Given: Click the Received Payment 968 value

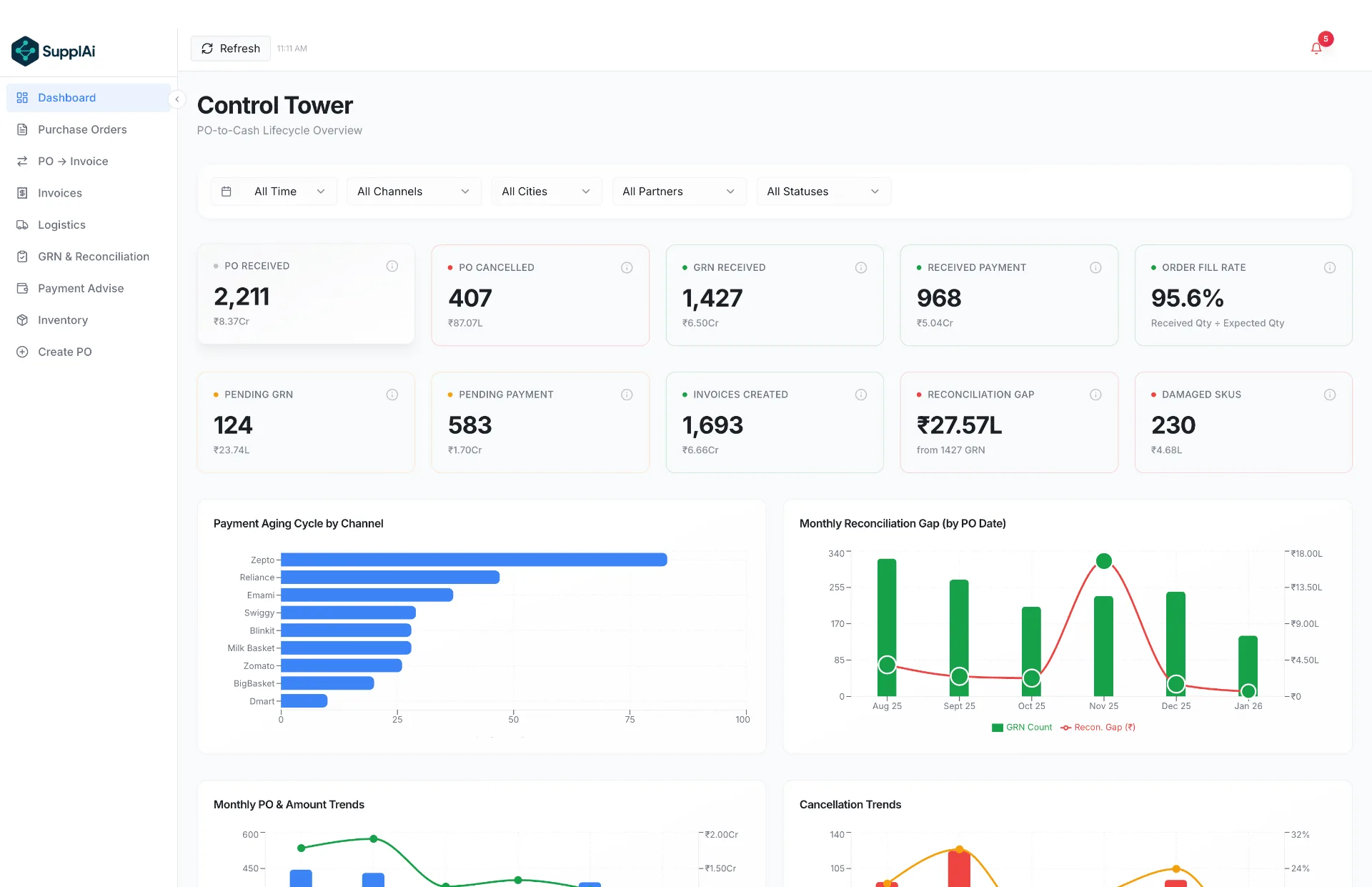Looking at the screenshot, I should tap(939, 298).
